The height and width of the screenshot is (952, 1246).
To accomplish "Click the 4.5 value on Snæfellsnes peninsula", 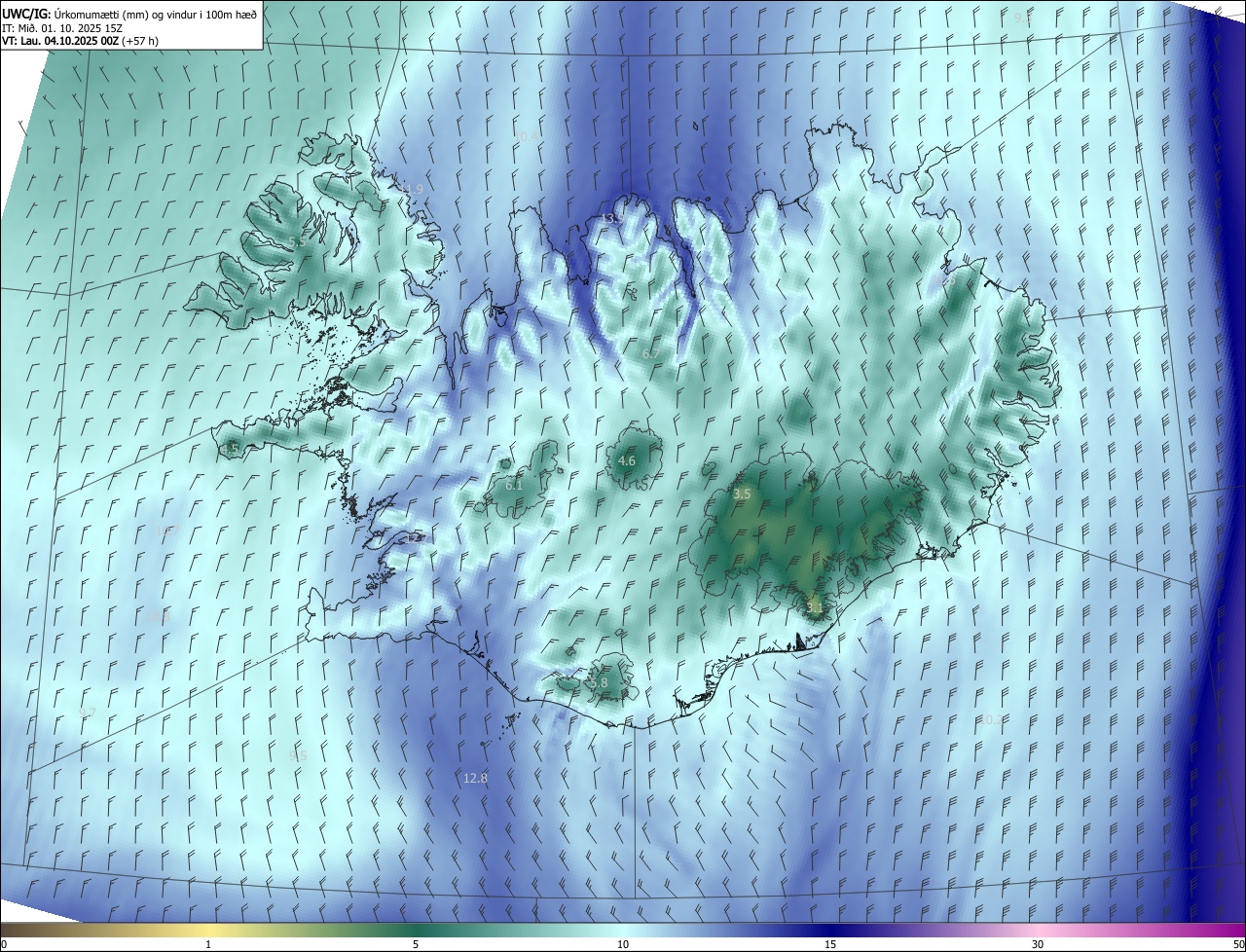I will [x=231, y=449].
